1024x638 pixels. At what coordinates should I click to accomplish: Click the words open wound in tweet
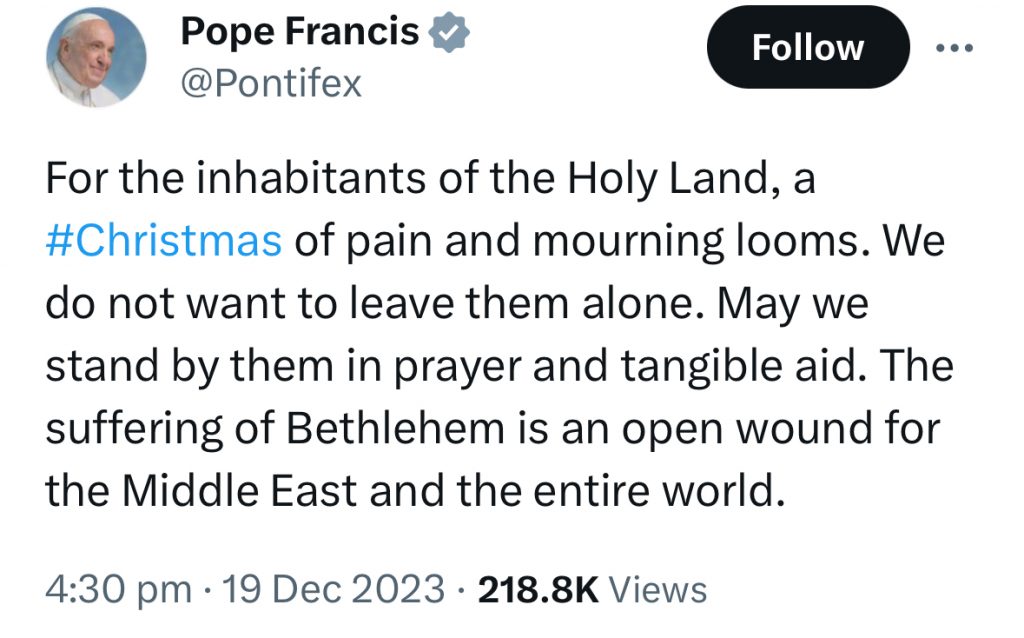(x=747, y=430)
